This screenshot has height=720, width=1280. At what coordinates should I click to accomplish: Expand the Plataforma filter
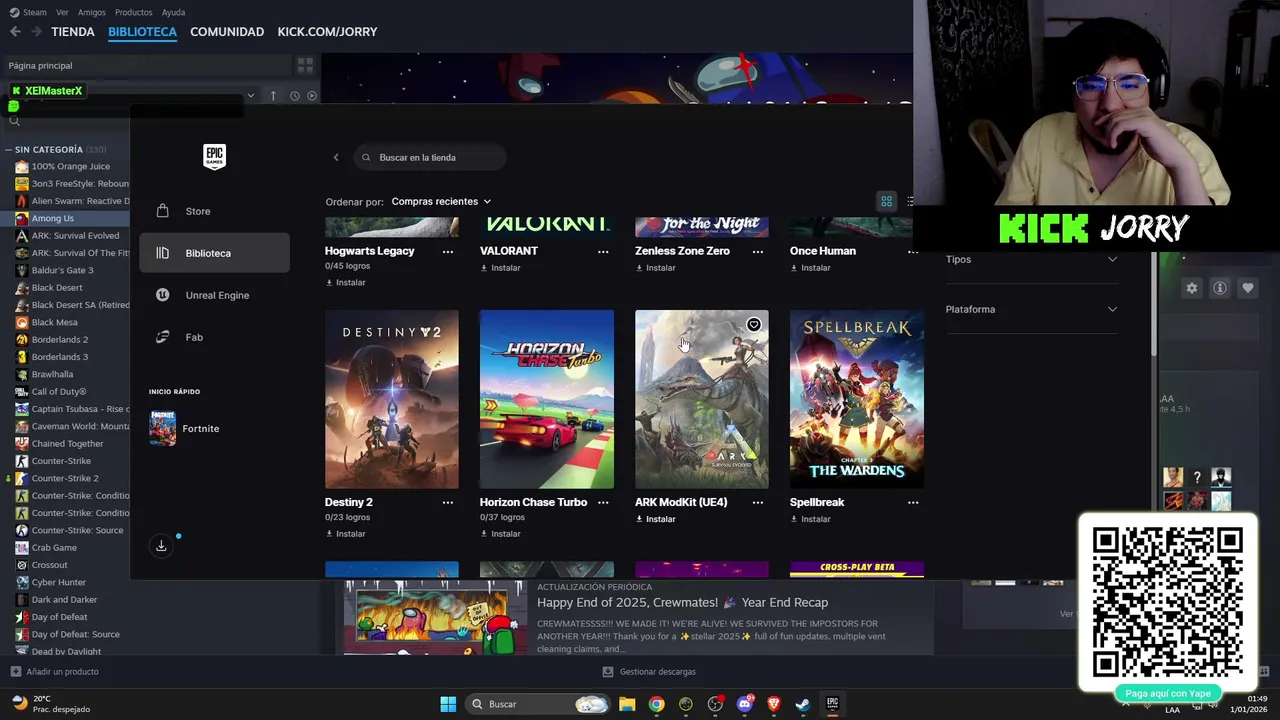click(x=1031, y=309)
